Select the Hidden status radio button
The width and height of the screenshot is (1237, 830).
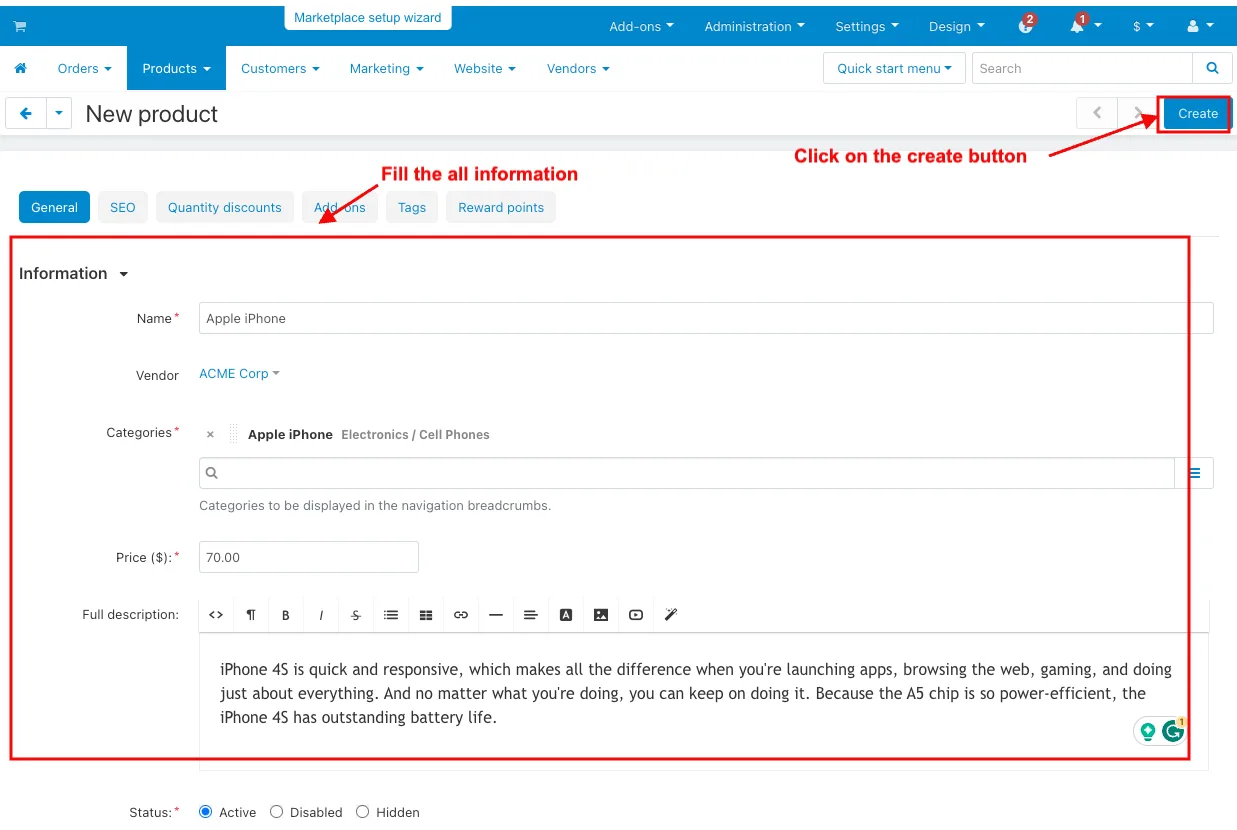coord(363,812)
